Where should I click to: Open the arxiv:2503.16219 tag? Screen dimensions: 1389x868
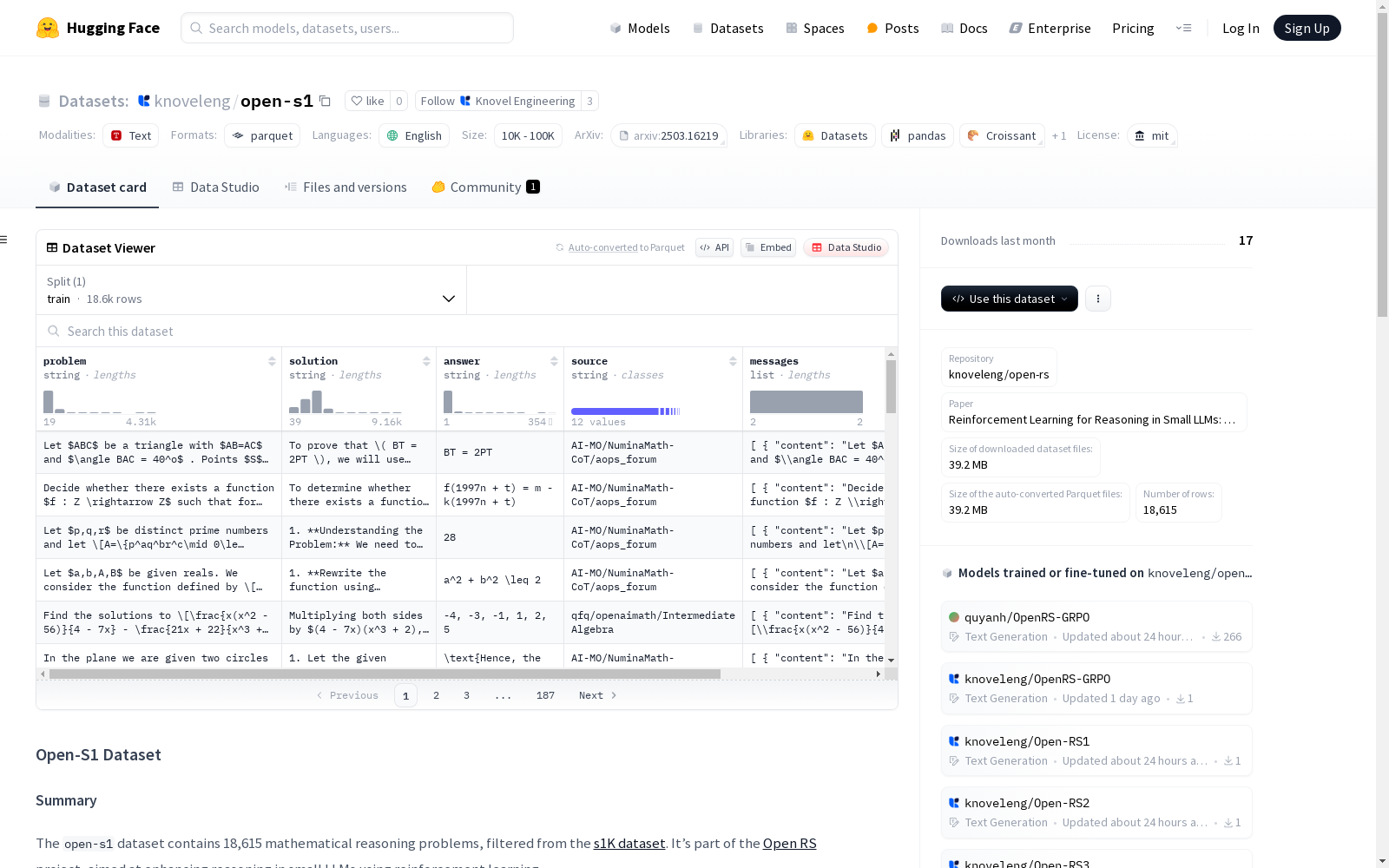click(668, 135)
